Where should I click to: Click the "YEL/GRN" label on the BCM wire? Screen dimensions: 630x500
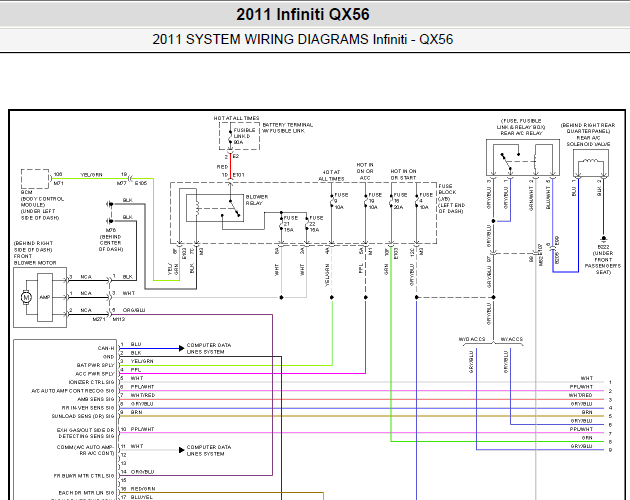91,175
